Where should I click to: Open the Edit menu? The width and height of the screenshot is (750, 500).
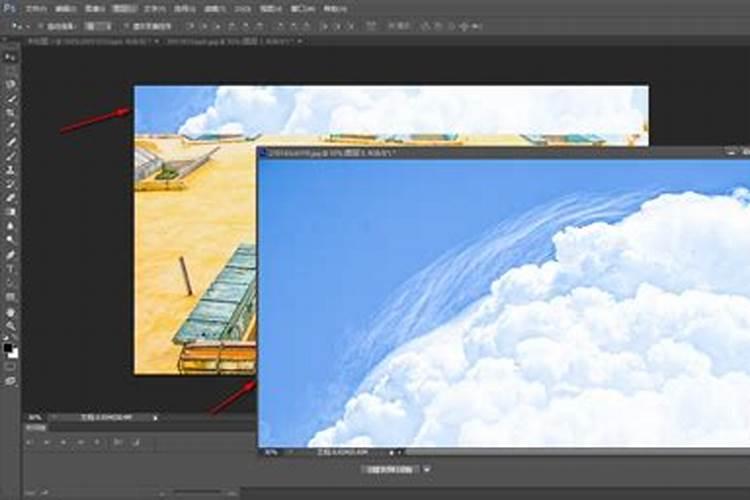tap(66, 9)
